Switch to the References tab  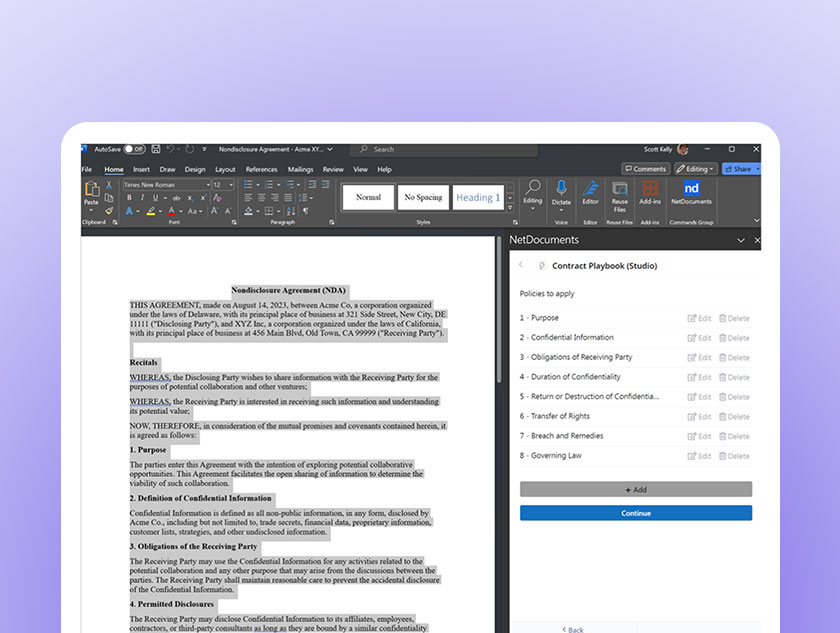[261, 169]
